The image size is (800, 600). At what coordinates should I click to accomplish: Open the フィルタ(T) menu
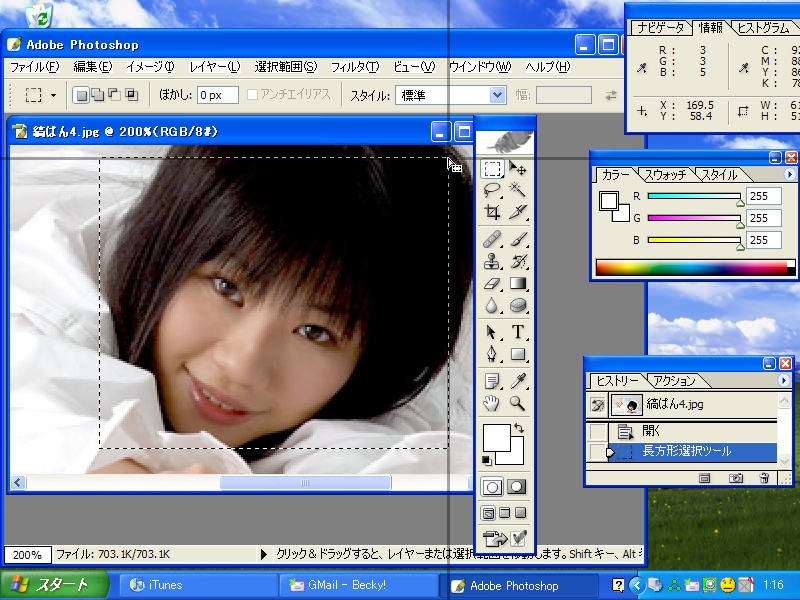[x=355, y=67]
